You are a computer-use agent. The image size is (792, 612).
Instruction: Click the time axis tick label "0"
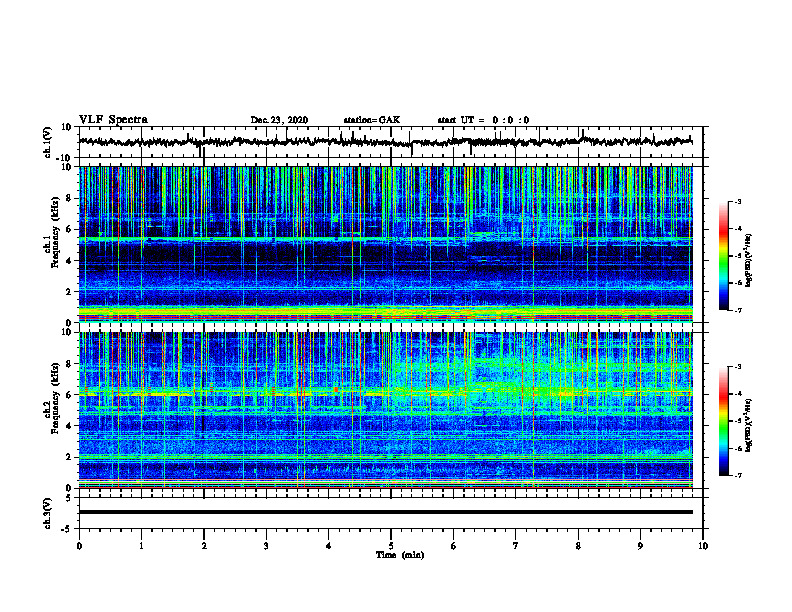[79, 546]
